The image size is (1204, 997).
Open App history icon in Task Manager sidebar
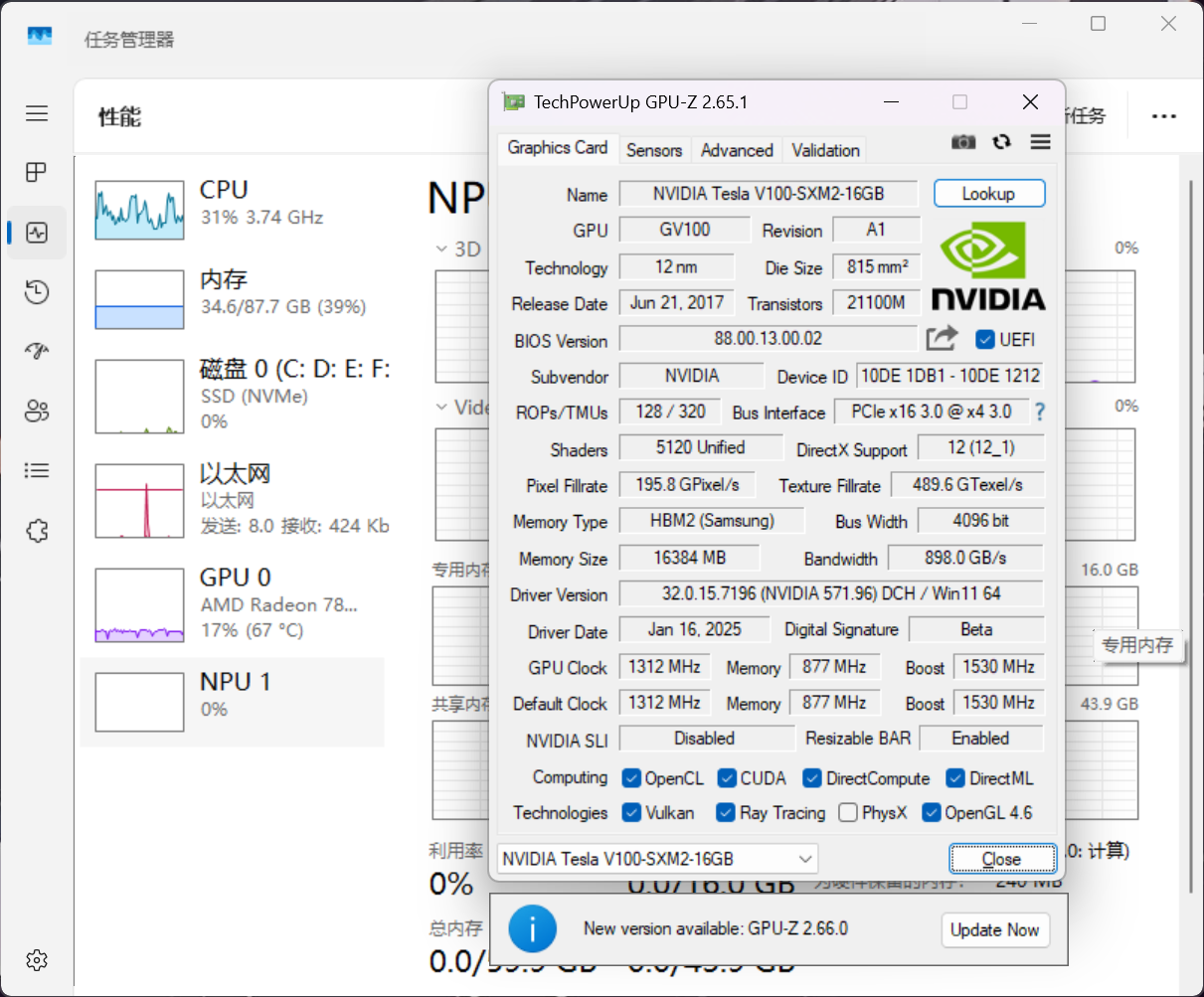point(37,292)
